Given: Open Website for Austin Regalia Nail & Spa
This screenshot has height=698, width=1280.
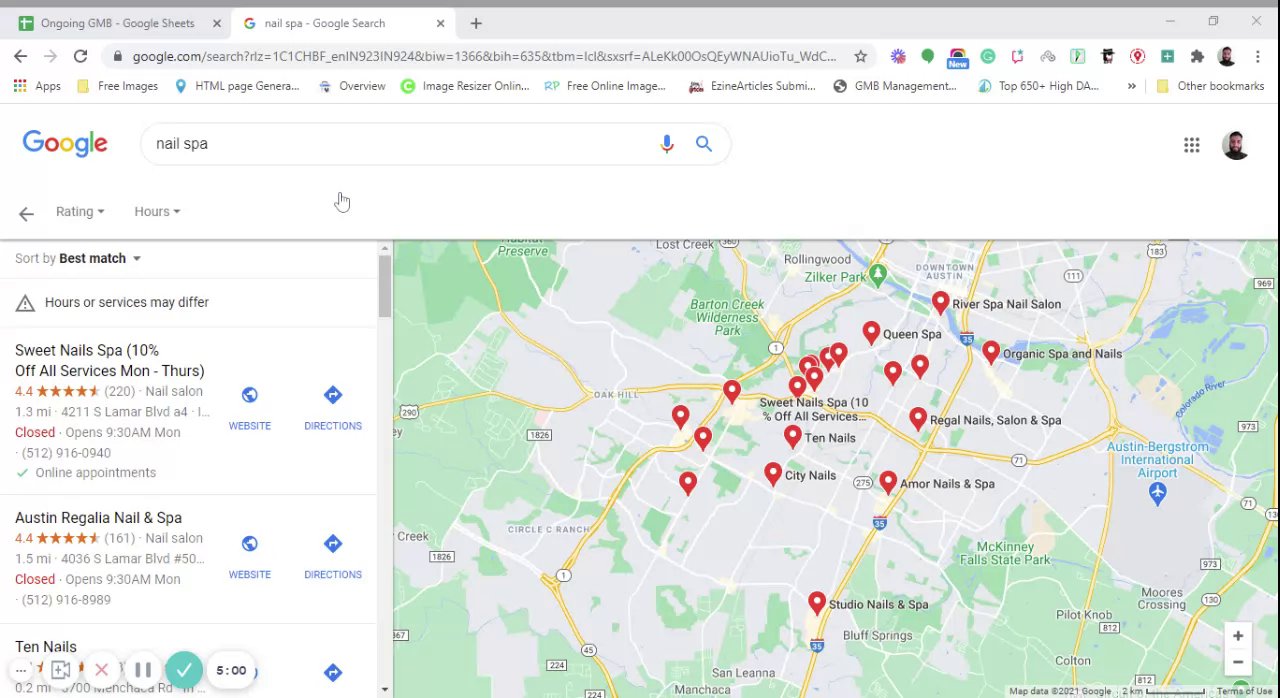Looking at the screenshot, I should tap(249, 557).
